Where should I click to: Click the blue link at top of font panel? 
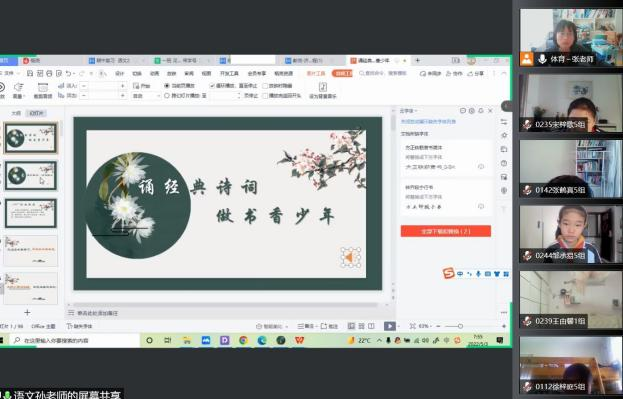428,122
